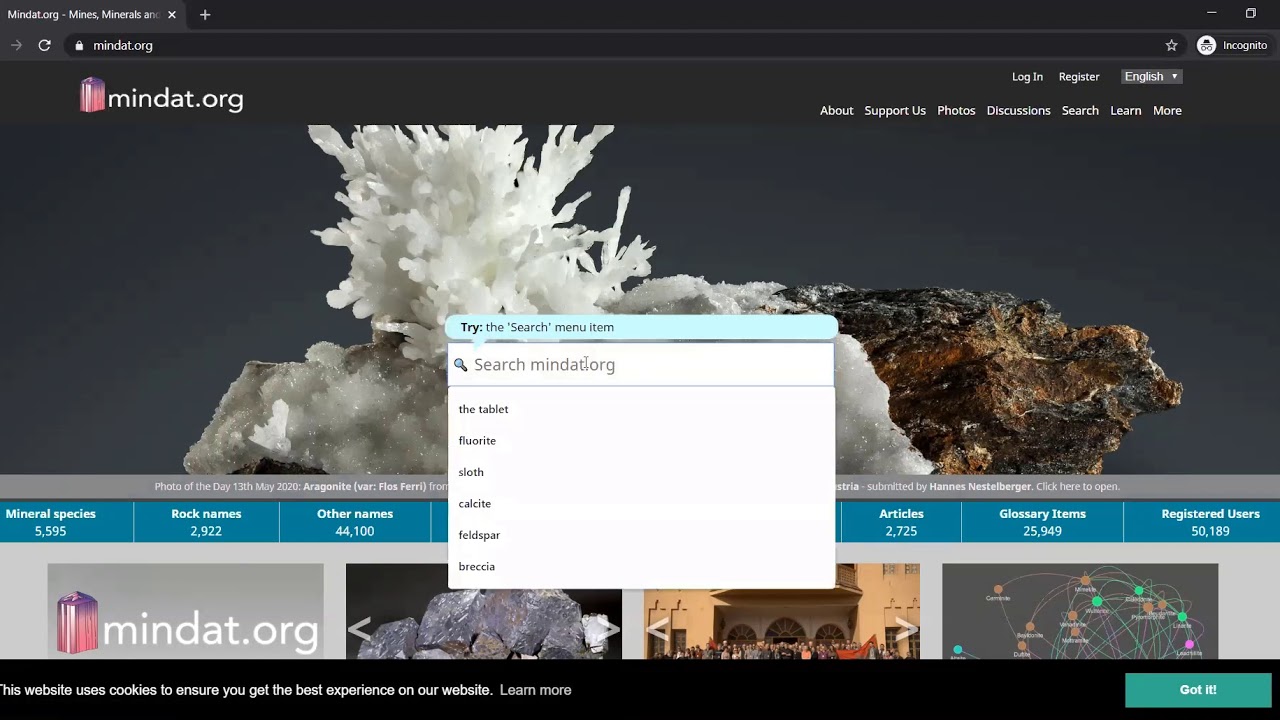Select the 'feldspar' suggestion
1280x720 pixels.
[x=641, y=535]
